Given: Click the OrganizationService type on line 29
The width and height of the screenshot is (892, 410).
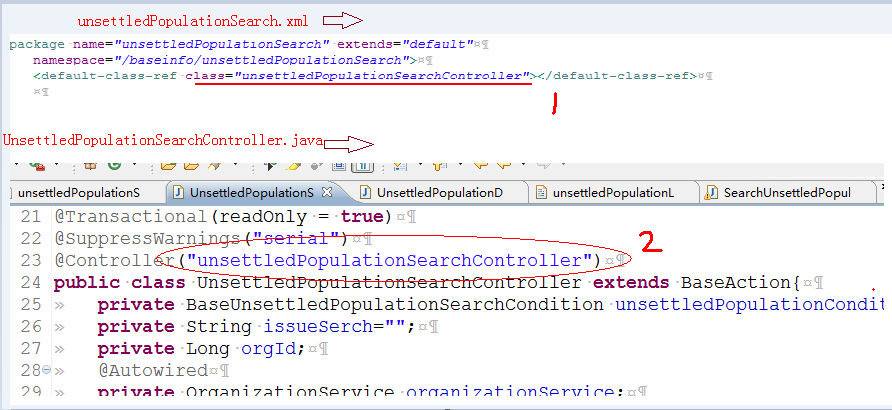Looking at the screenshot, I should pyautogui.click(x=290, y=392).
